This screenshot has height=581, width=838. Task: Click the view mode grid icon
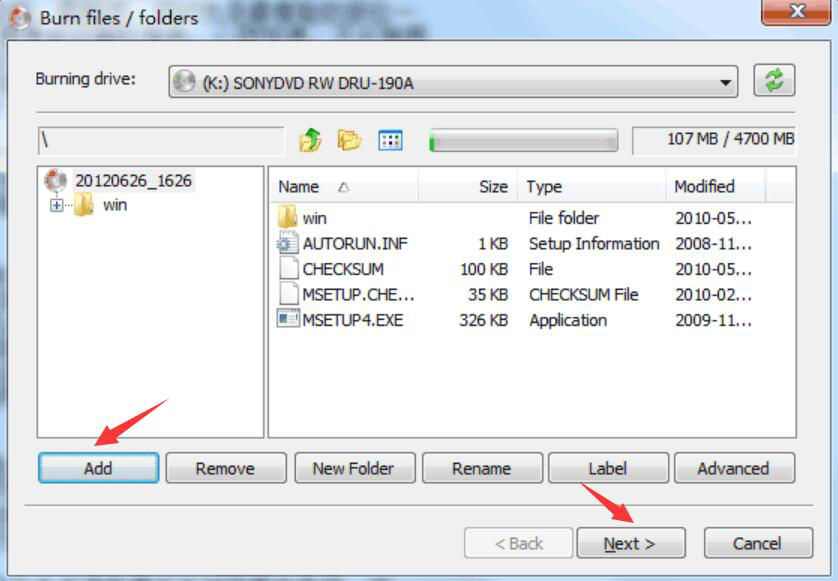coord(390,141)
